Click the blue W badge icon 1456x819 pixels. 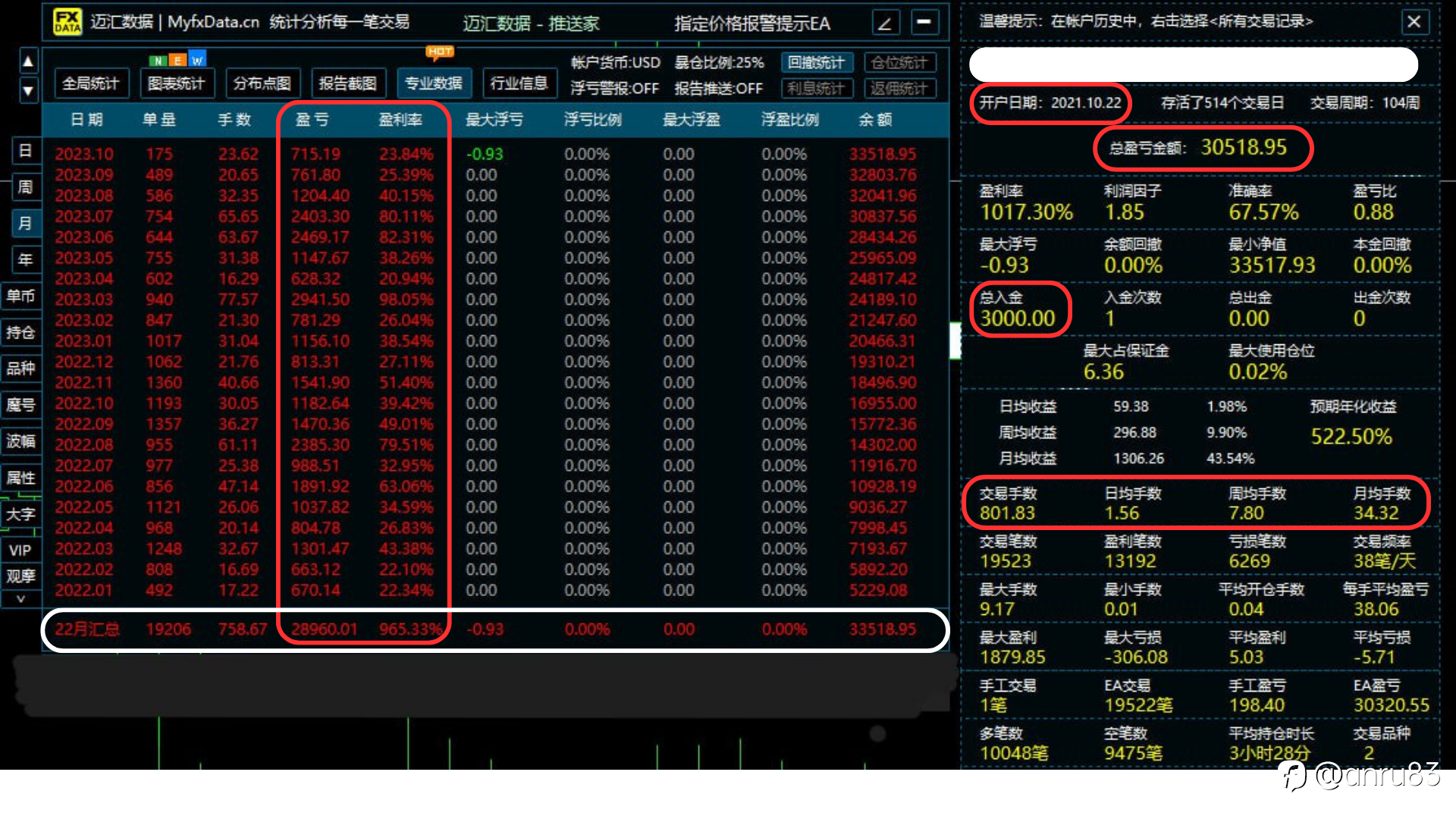tap(197, 60)
